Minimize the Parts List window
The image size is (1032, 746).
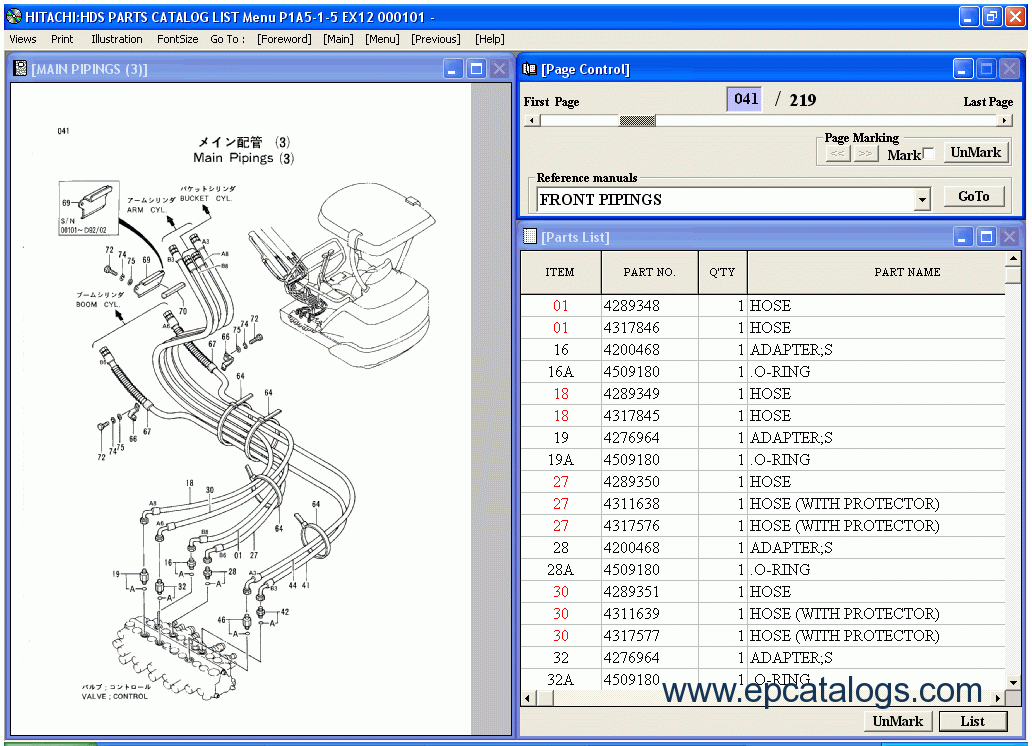963,236
